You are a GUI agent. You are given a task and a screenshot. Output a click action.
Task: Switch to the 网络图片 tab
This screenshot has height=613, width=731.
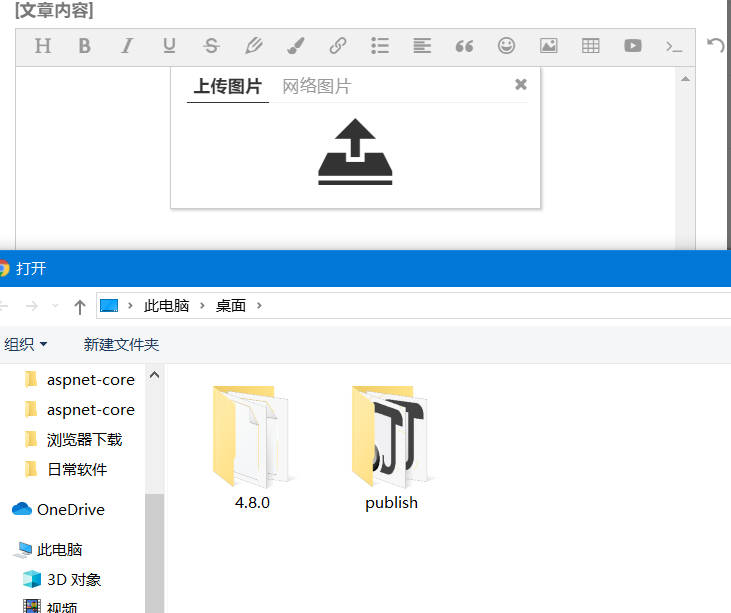[317, 87]
